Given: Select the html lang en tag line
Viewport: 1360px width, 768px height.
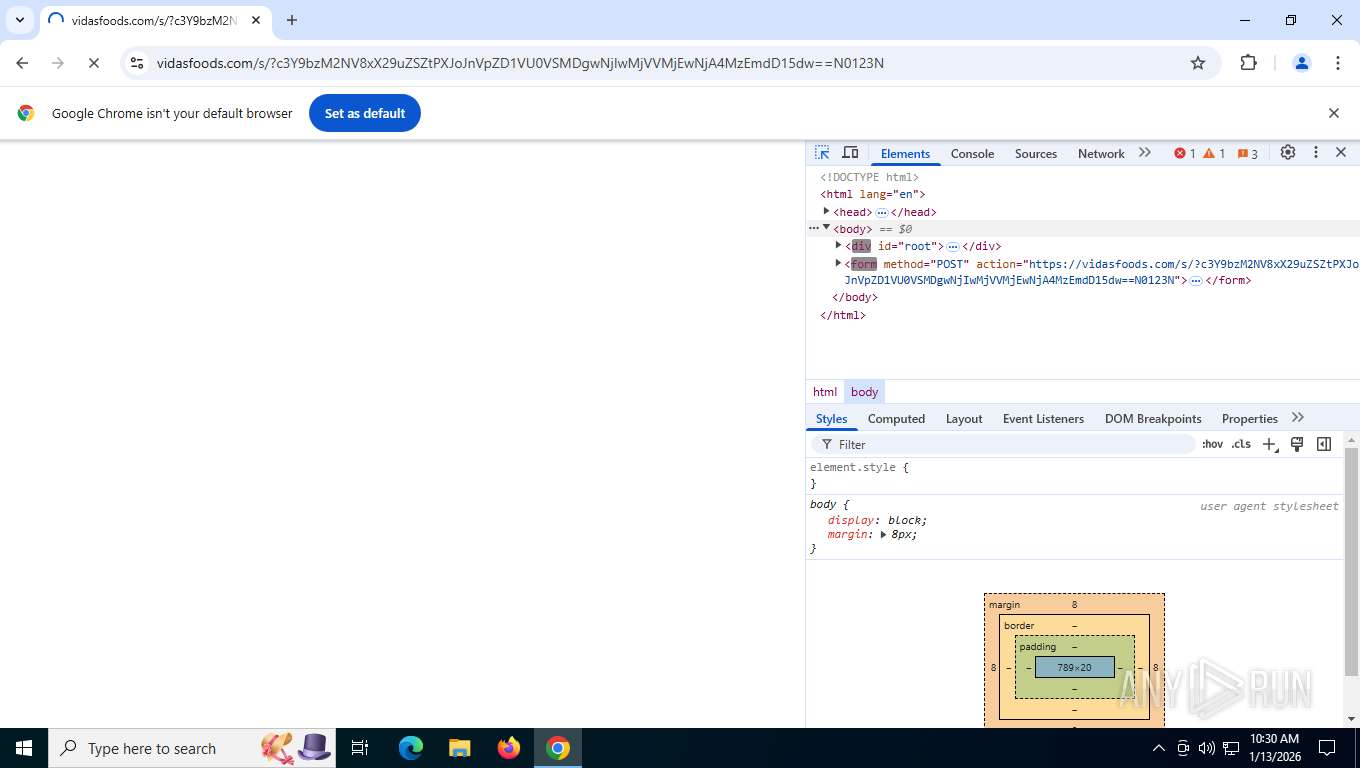Looking at the screenshot, I should click(x=873, y=194).
